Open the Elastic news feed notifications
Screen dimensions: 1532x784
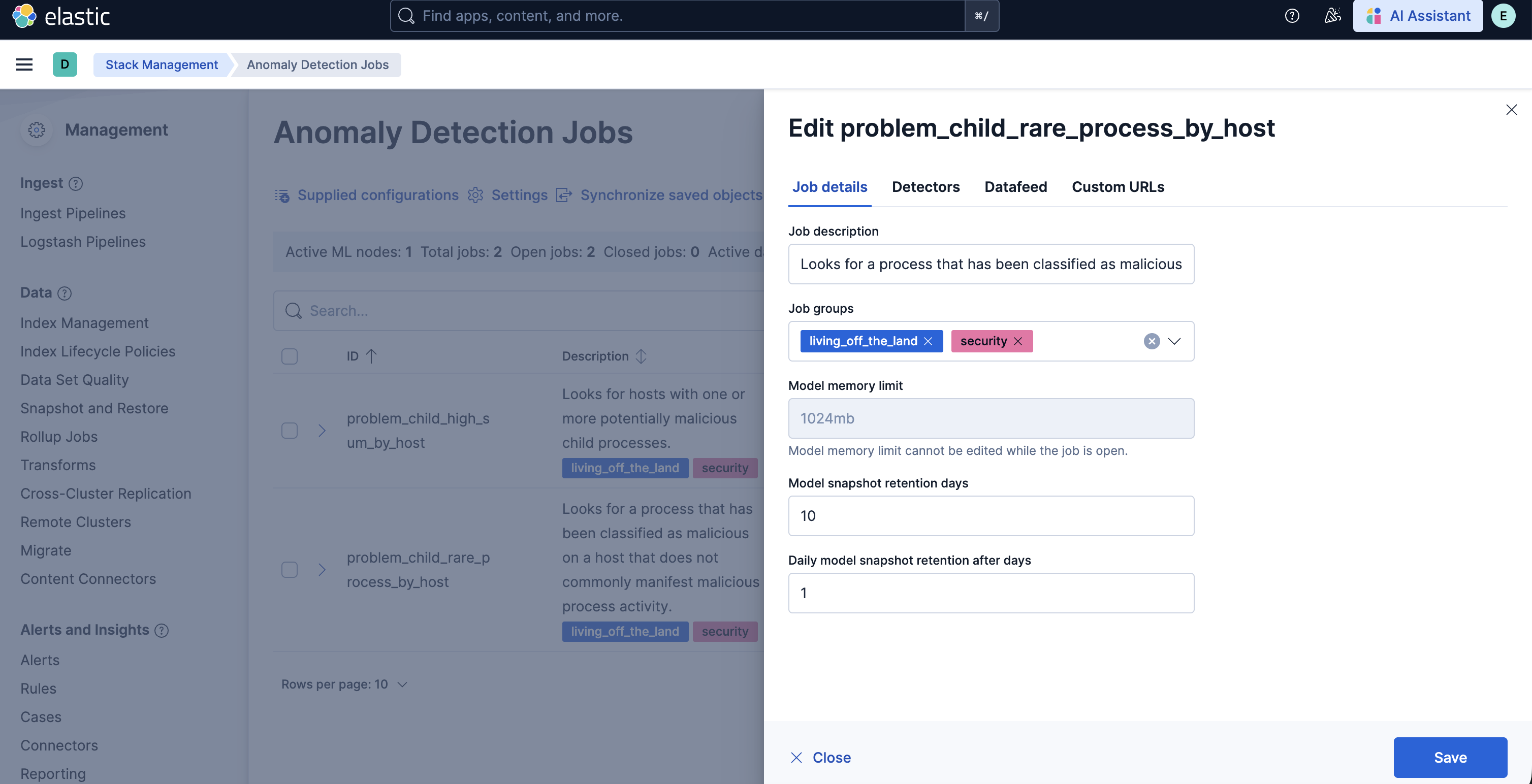click(x=1332, y=16)
